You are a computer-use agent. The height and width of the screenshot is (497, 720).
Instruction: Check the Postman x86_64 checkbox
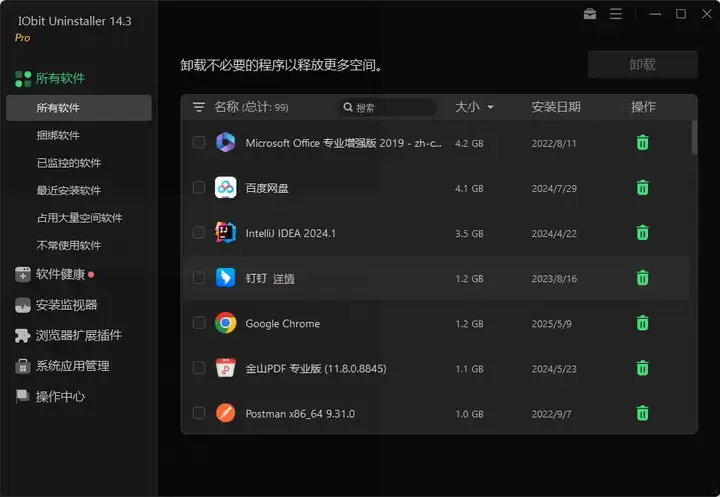click(x=199, y=412)
